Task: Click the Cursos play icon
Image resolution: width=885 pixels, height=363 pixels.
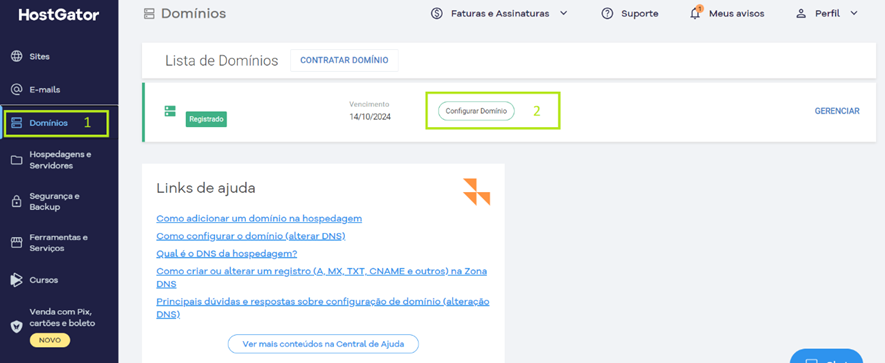Action: [17, 279]
